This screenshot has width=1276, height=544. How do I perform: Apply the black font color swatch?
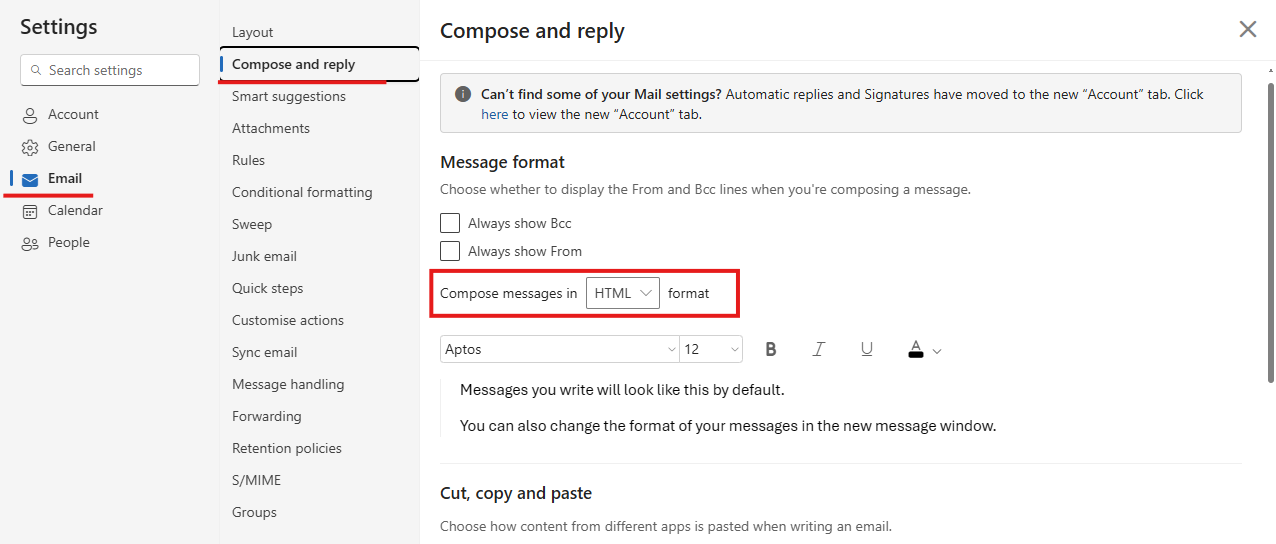[x=915, y=349]
